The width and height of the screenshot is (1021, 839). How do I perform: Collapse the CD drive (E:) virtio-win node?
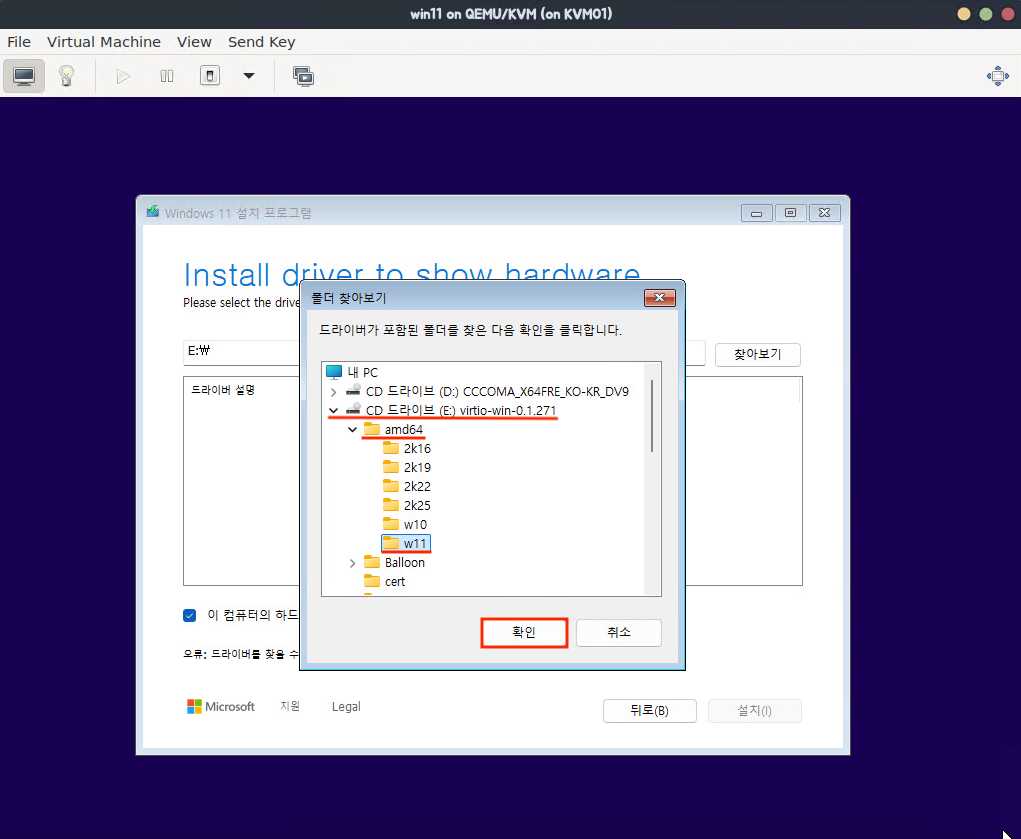(x=333, y=410)
